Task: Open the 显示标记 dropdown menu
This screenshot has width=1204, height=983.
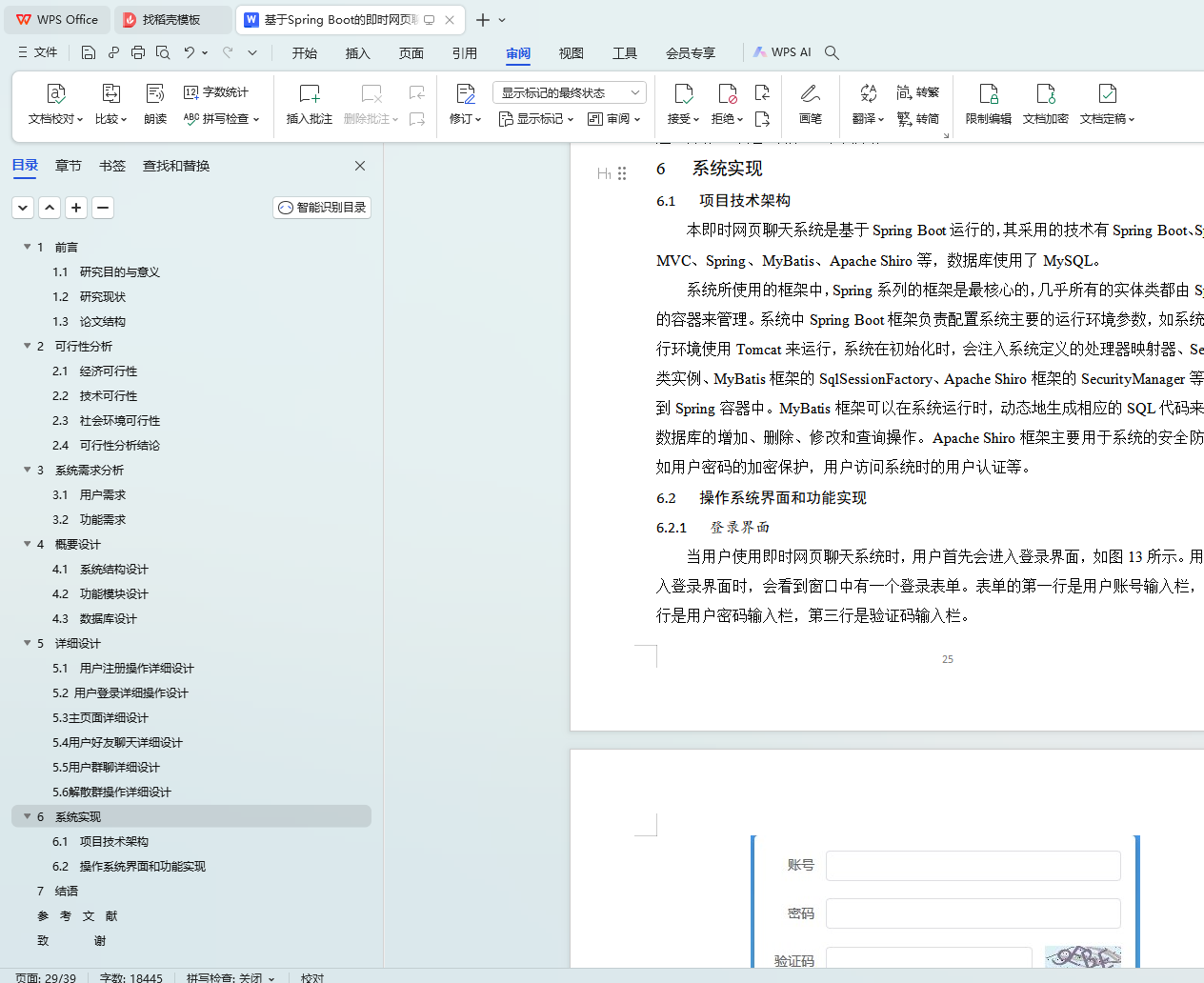Action: click(x=536, y=119)
